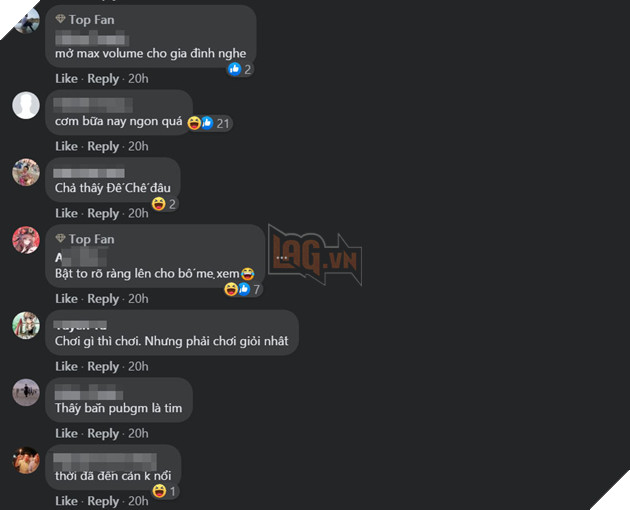Viewport: 630px width, 510px height.
Task: Open reactions showing 21 on 'cơm bữa nay' comment
Action: [210, 123]
